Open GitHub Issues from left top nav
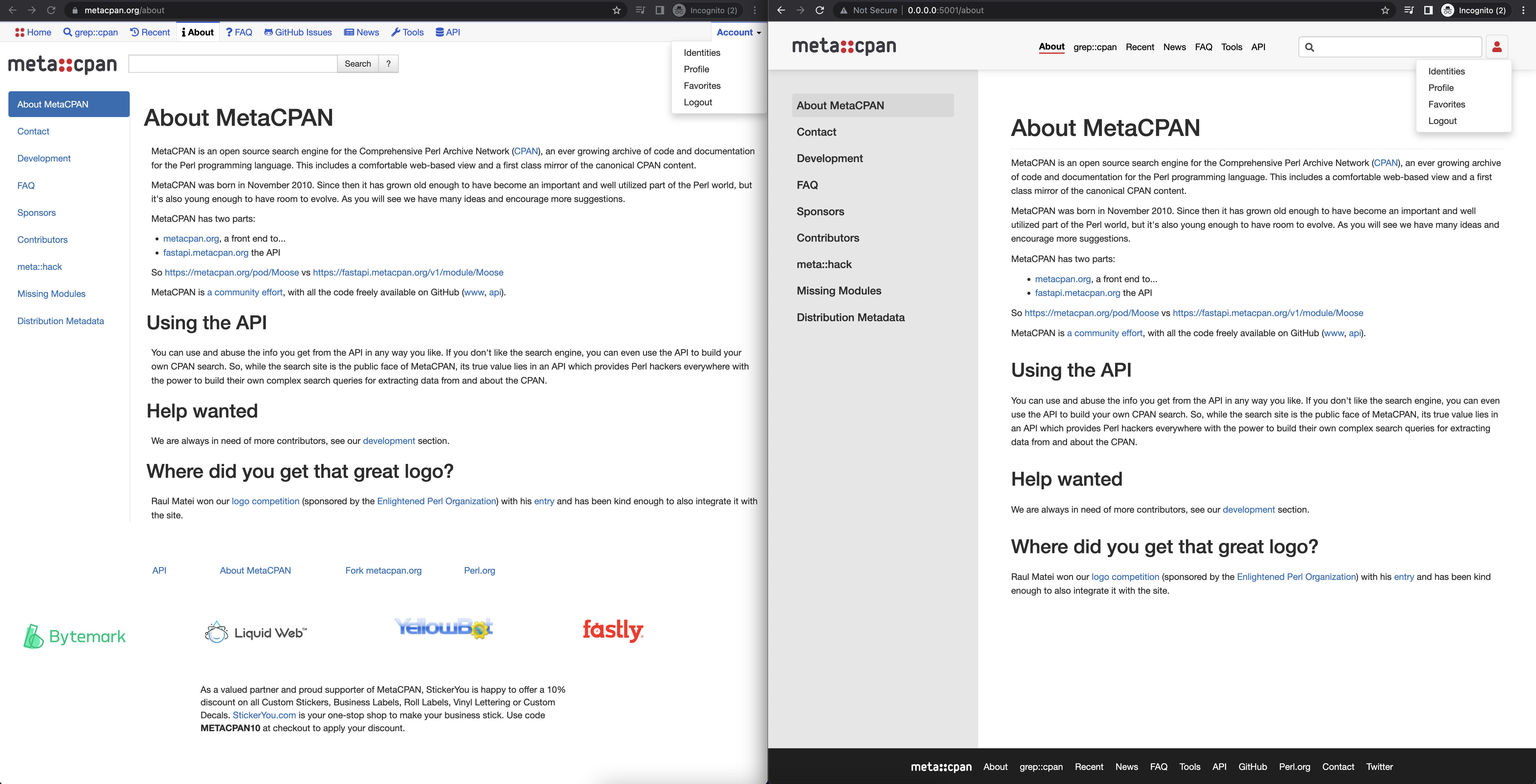Viewport: 1536px width, 784px height. [x=298, y=32]
